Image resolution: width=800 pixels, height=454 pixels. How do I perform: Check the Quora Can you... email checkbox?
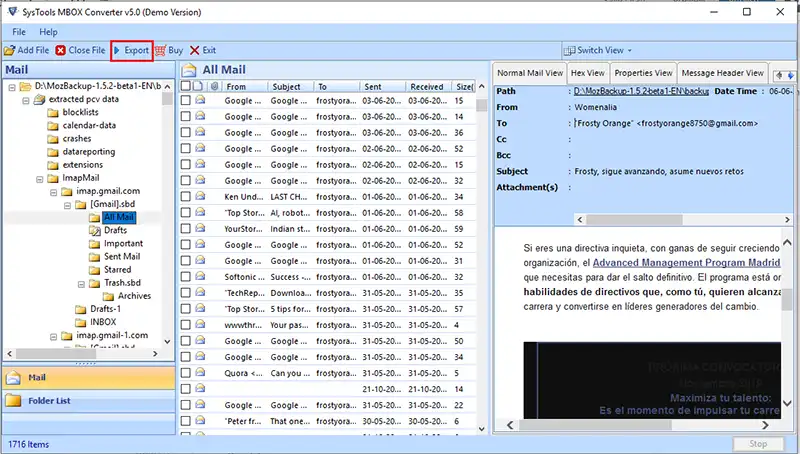coord(186,373)
